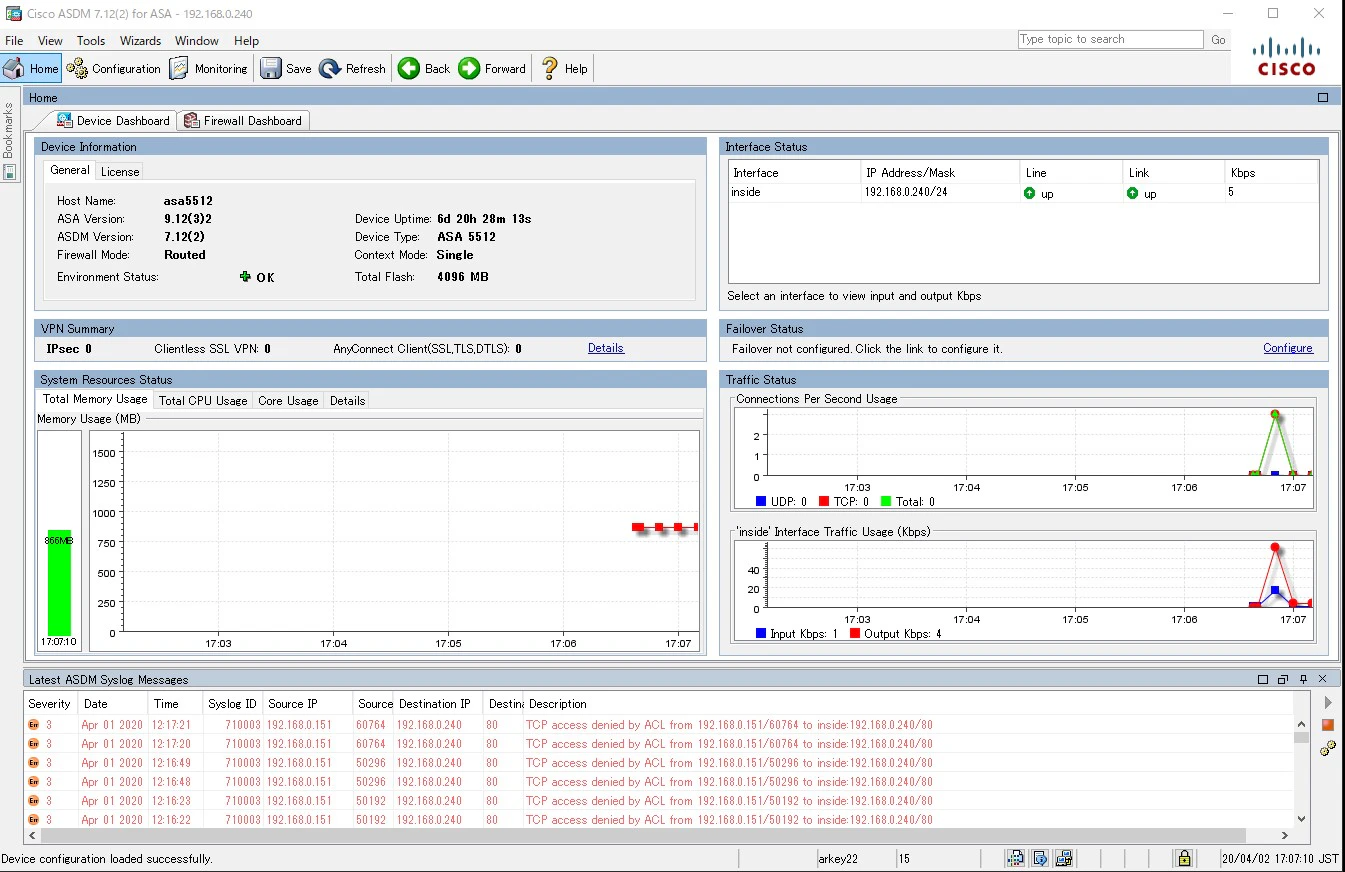Click the Cisco logo
Image resolution: width=1345 pixels, height=872 pixels.
point(1286,57)
